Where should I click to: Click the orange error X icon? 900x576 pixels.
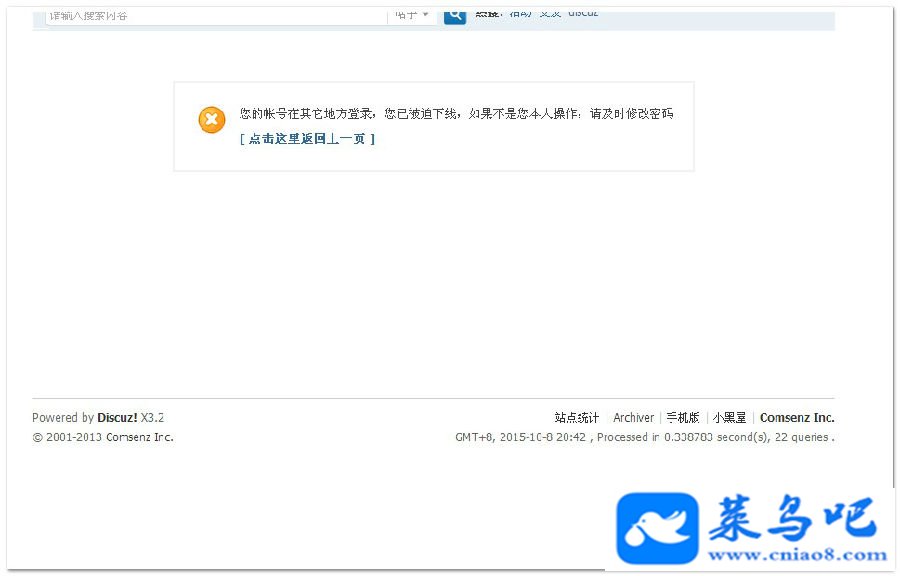(212, 120)
